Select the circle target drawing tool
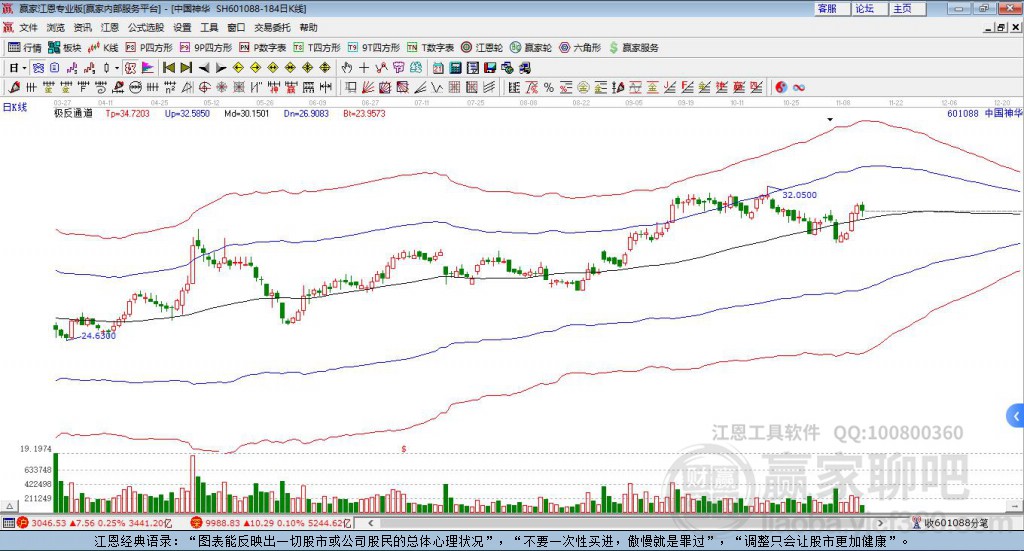1024x551 pixels. click(x=204, y=87)
